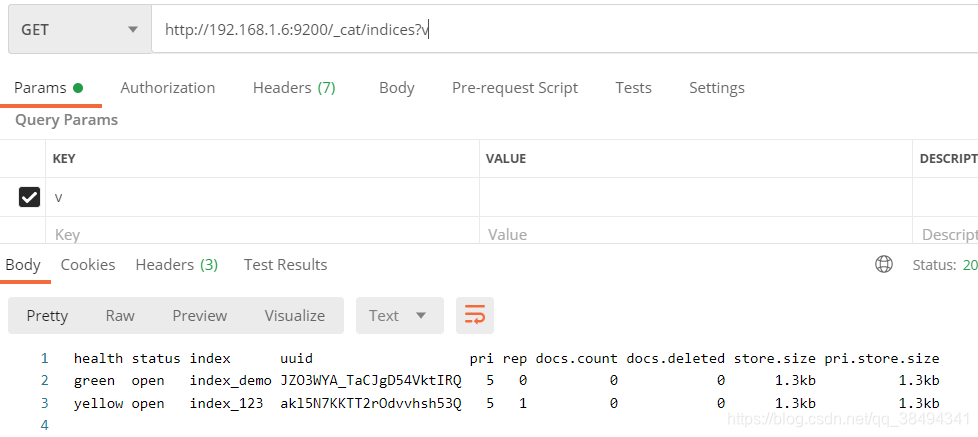Click the request URL input field
Screen dimensions: 978x437
click(560, 30)
